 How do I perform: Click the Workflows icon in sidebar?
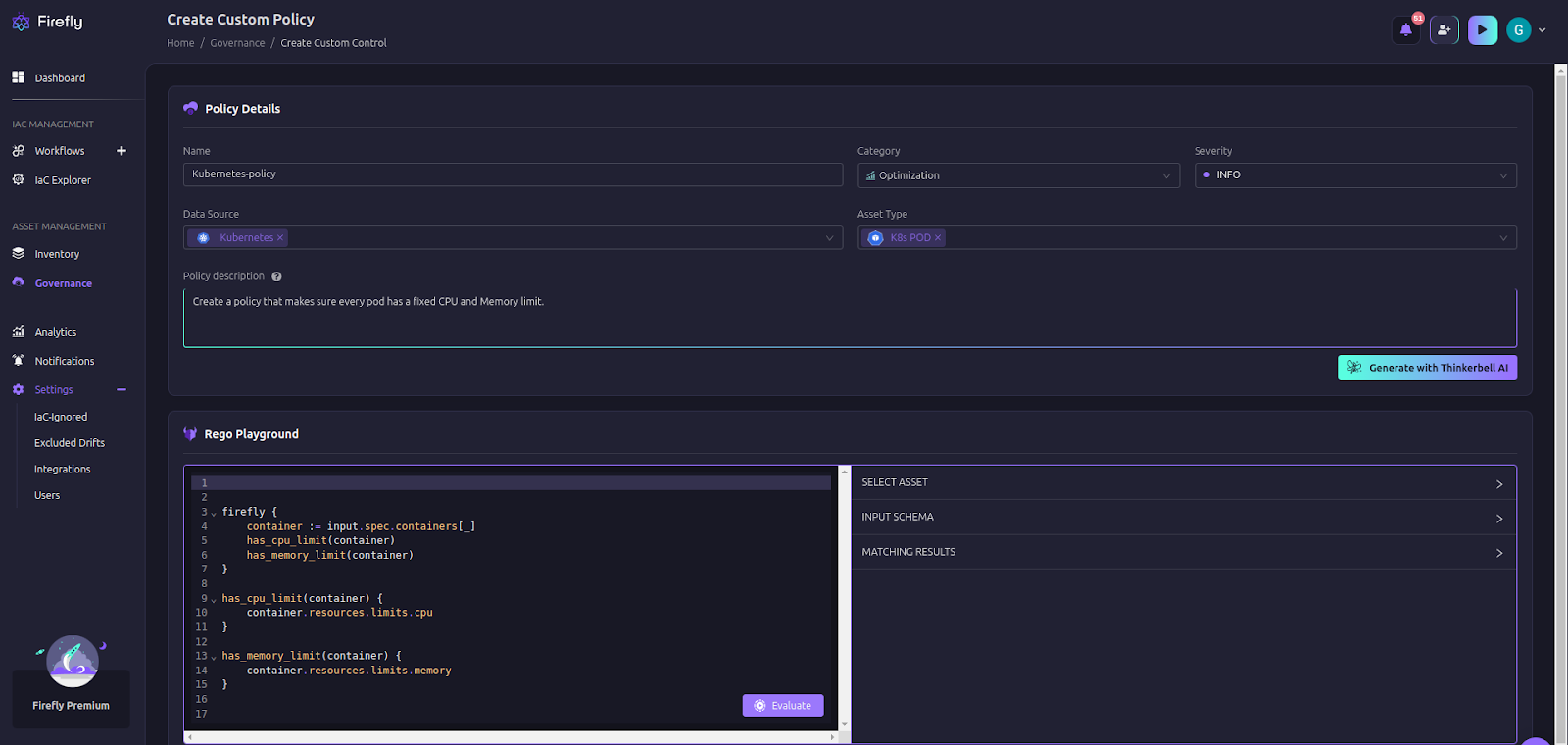(x=18, y=151)
